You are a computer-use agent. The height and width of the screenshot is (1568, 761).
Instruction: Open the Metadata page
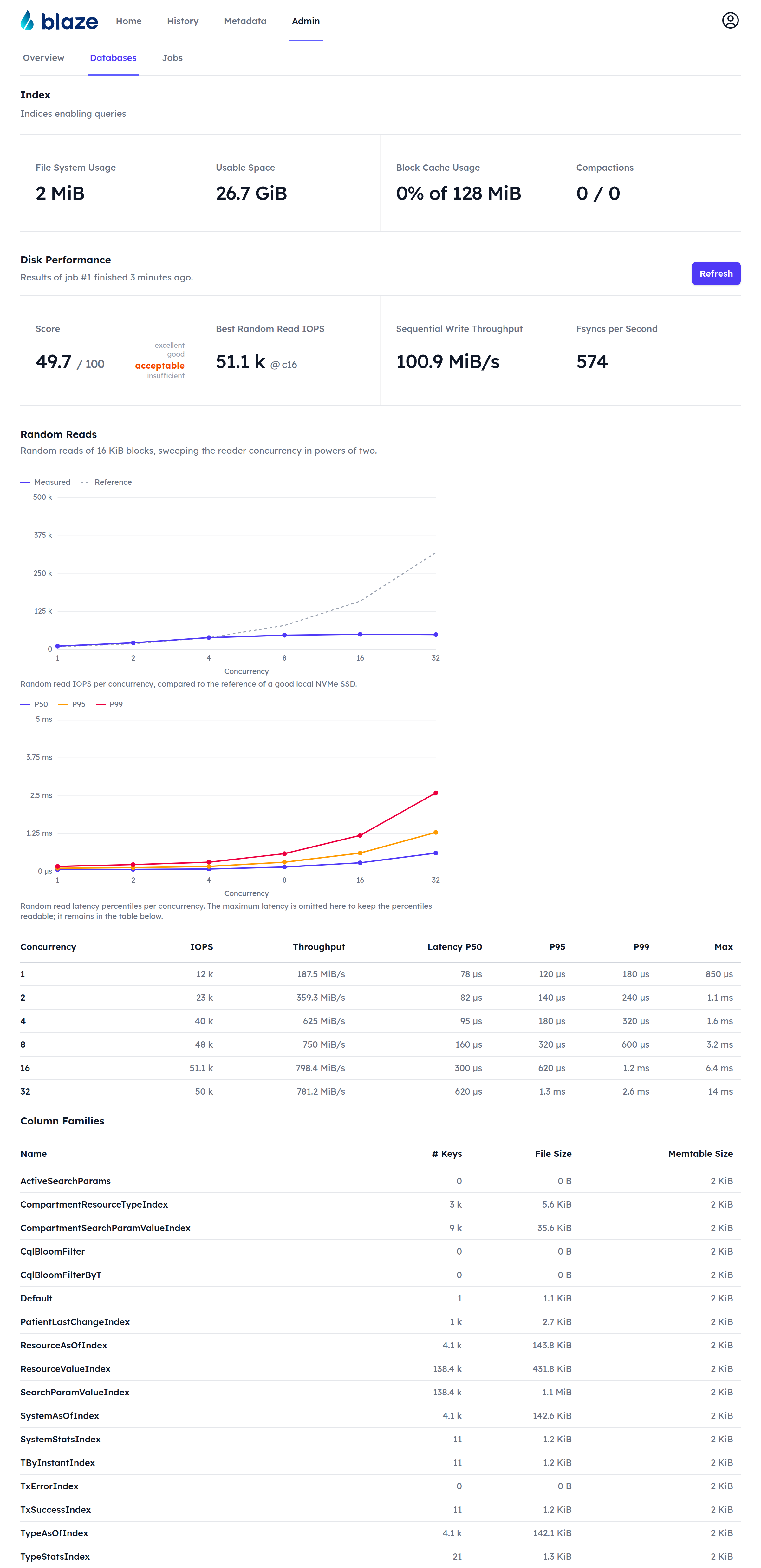point(245,21)
